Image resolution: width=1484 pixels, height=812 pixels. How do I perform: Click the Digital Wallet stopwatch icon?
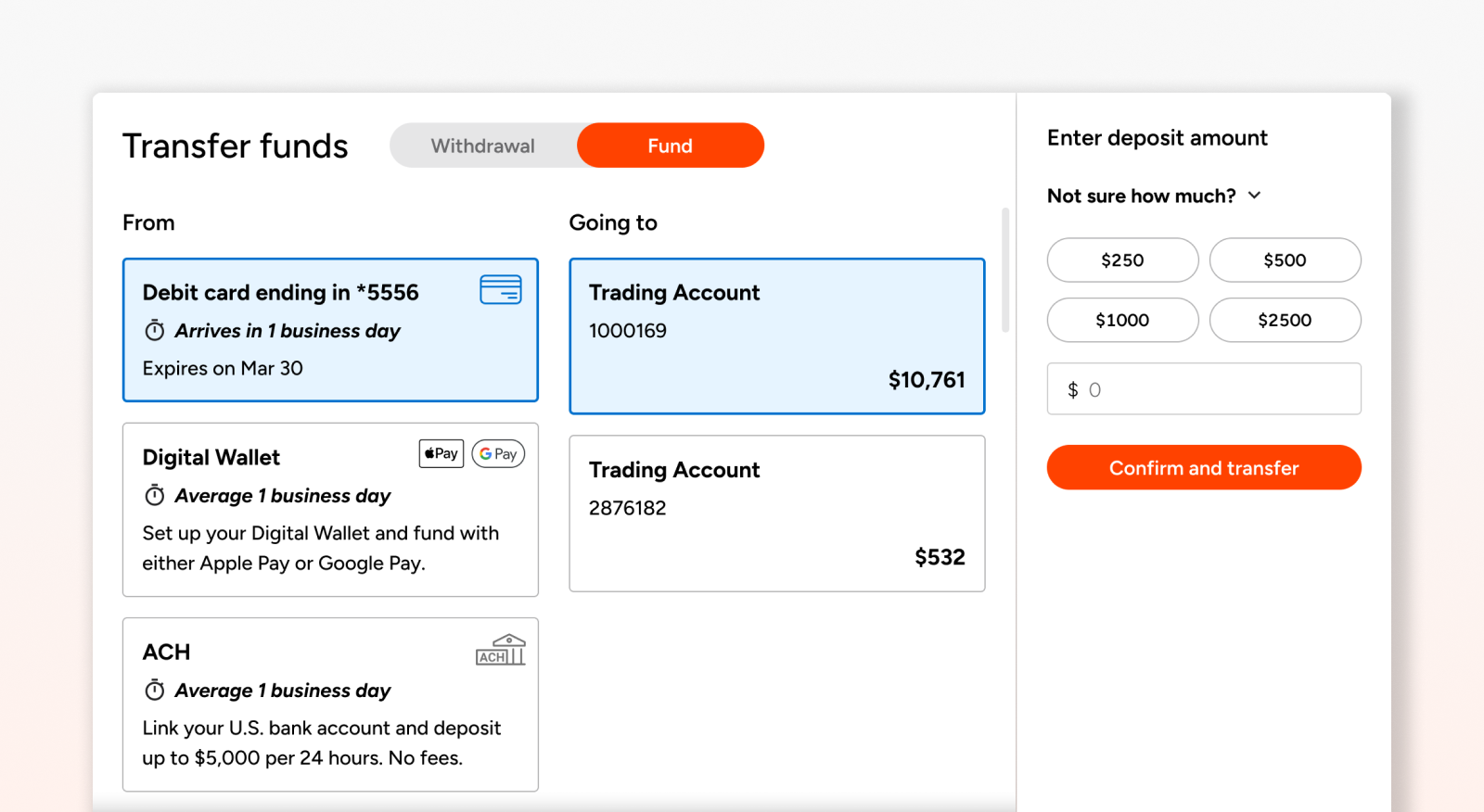pyautogui.click(x=155, y=496)
